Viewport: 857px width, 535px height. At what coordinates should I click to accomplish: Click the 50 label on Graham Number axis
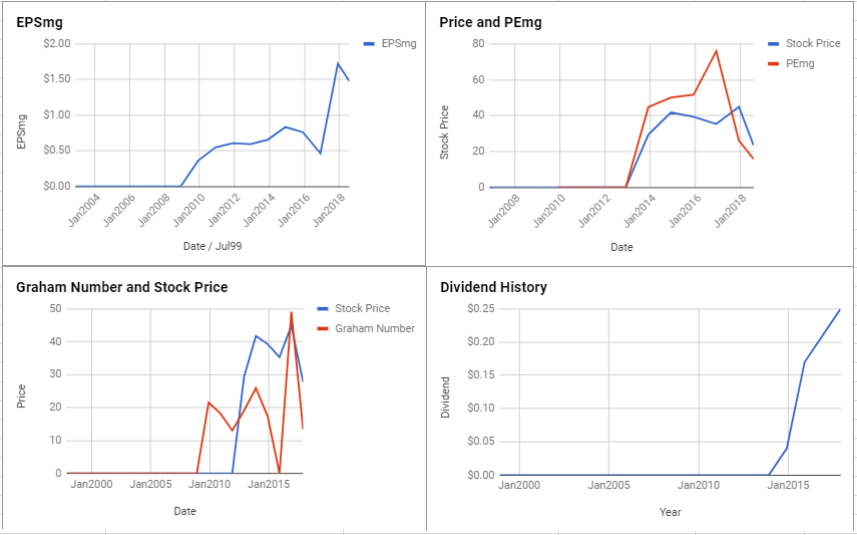click(56, 309)
